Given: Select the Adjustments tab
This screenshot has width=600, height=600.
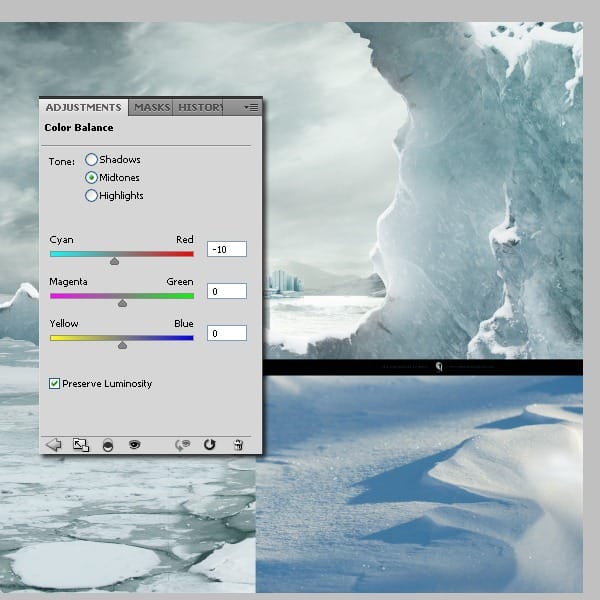Looking at the screenshot, I should [84, 107].
